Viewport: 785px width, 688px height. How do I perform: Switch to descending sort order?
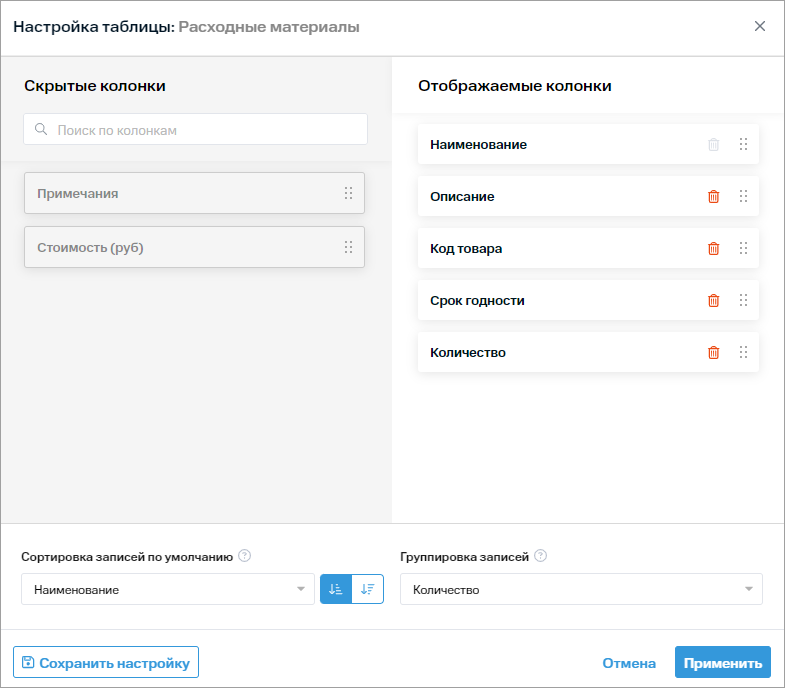(368, 589)
